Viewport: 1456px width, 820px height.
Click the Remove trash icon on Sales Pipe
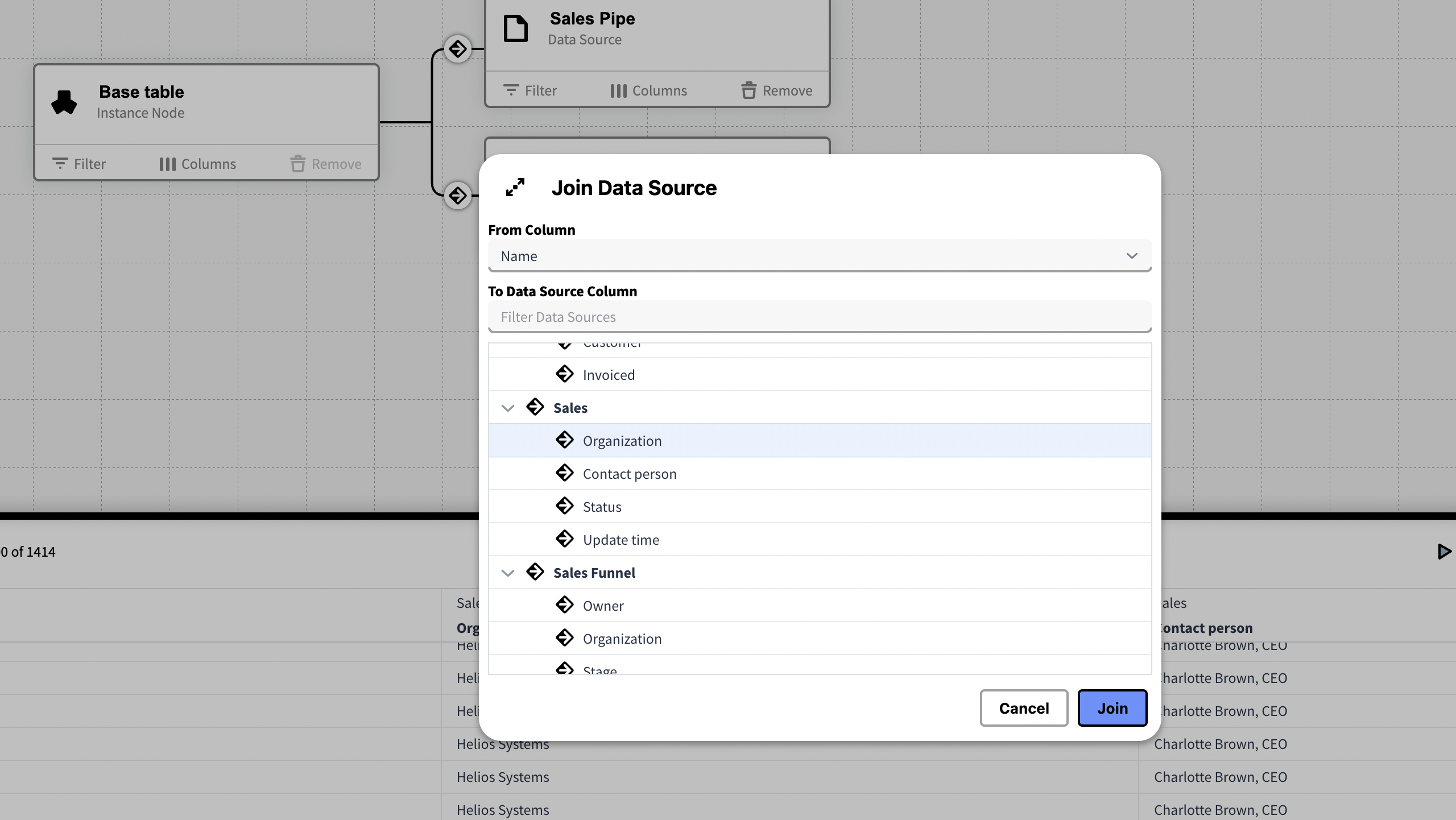749,90
